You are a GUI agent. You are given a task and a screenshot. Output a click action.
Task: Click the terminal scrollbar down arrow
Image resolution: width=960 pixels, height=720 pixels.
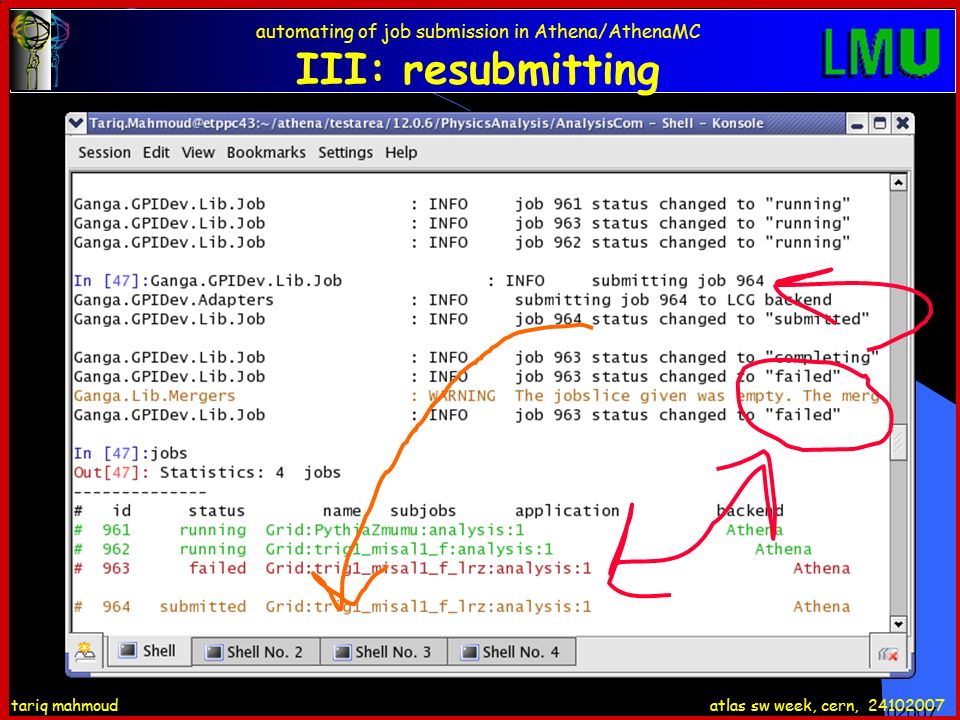(x=898, y=624)
